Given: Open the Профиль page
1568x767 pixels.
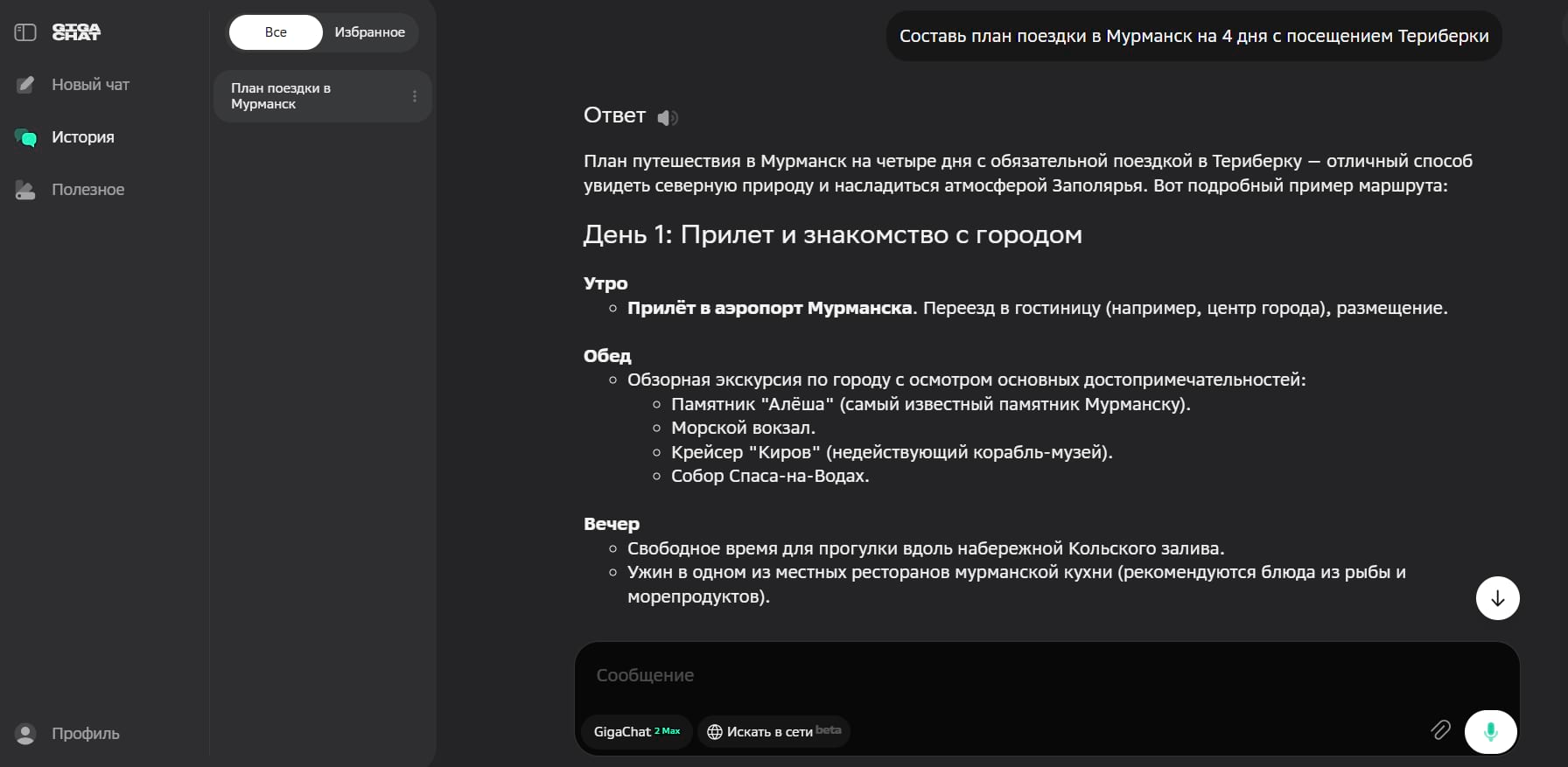Looking at the screenshot, I should (x=86, y=734).
